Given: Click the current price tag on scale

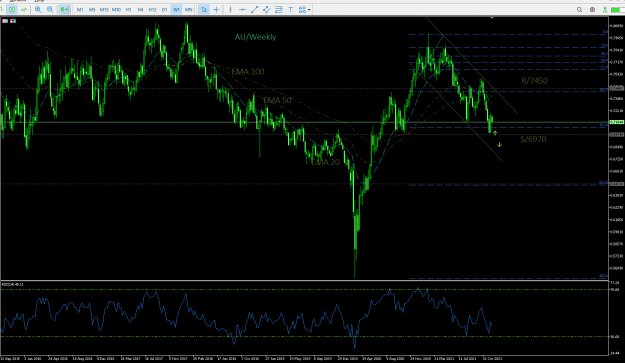Looking at the screenshot, I should coord(617,122).
